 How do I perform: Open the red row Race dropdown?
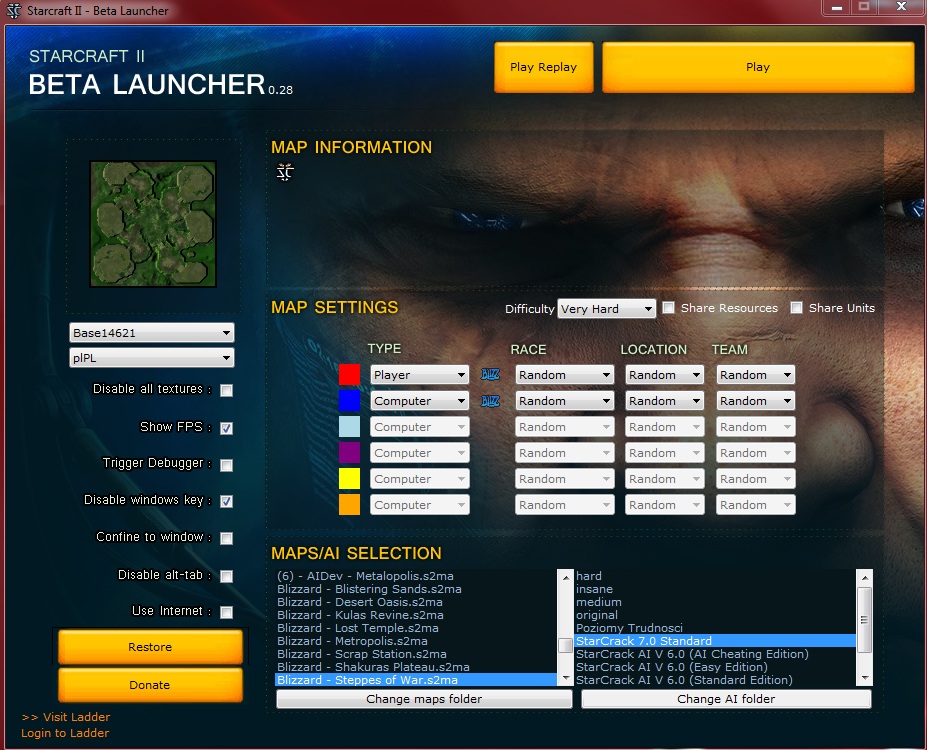pos(565,375)
